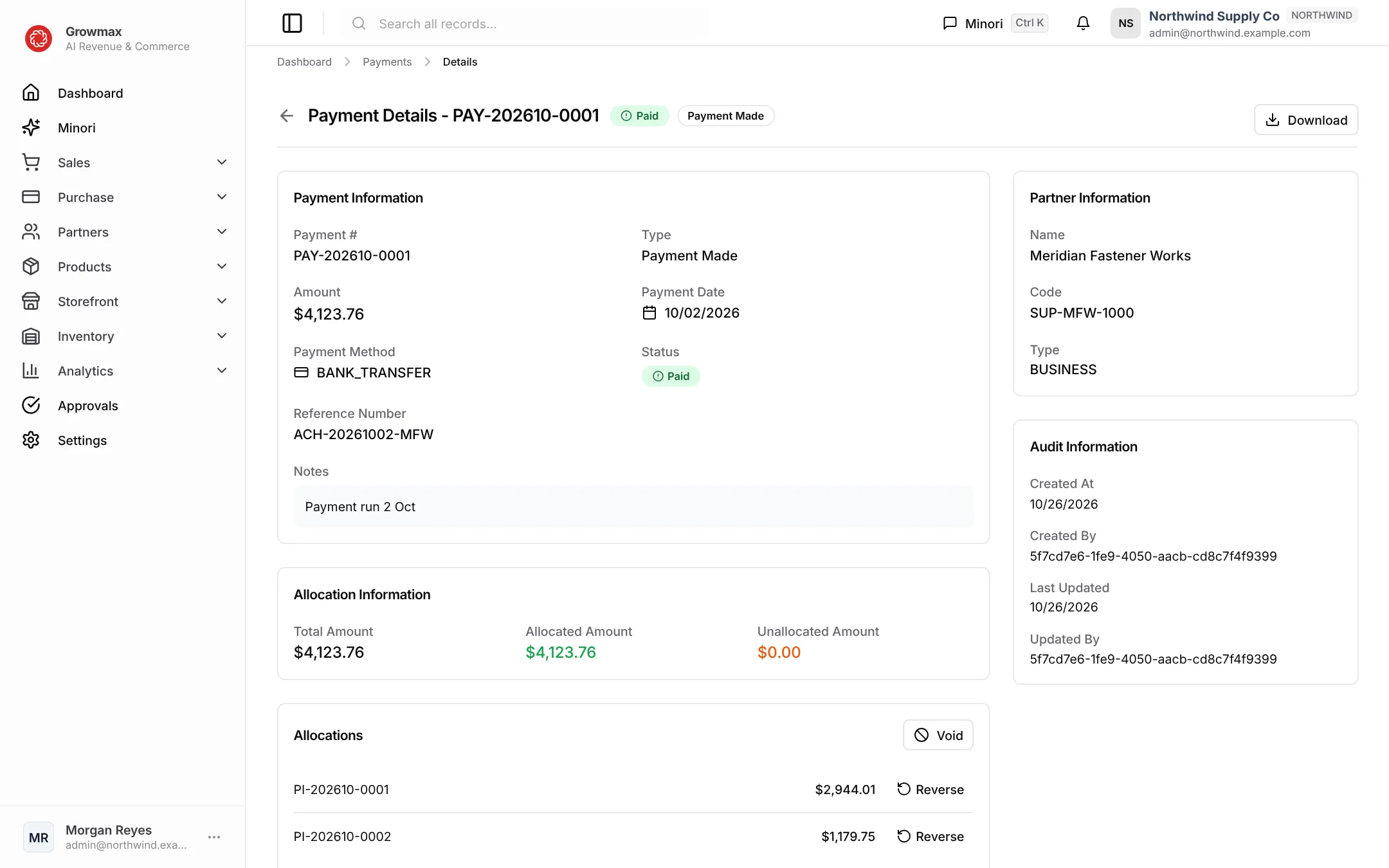The image size is (1389, 868).
Task: Open the Minori chat in header
Action: tap(972, 24)
